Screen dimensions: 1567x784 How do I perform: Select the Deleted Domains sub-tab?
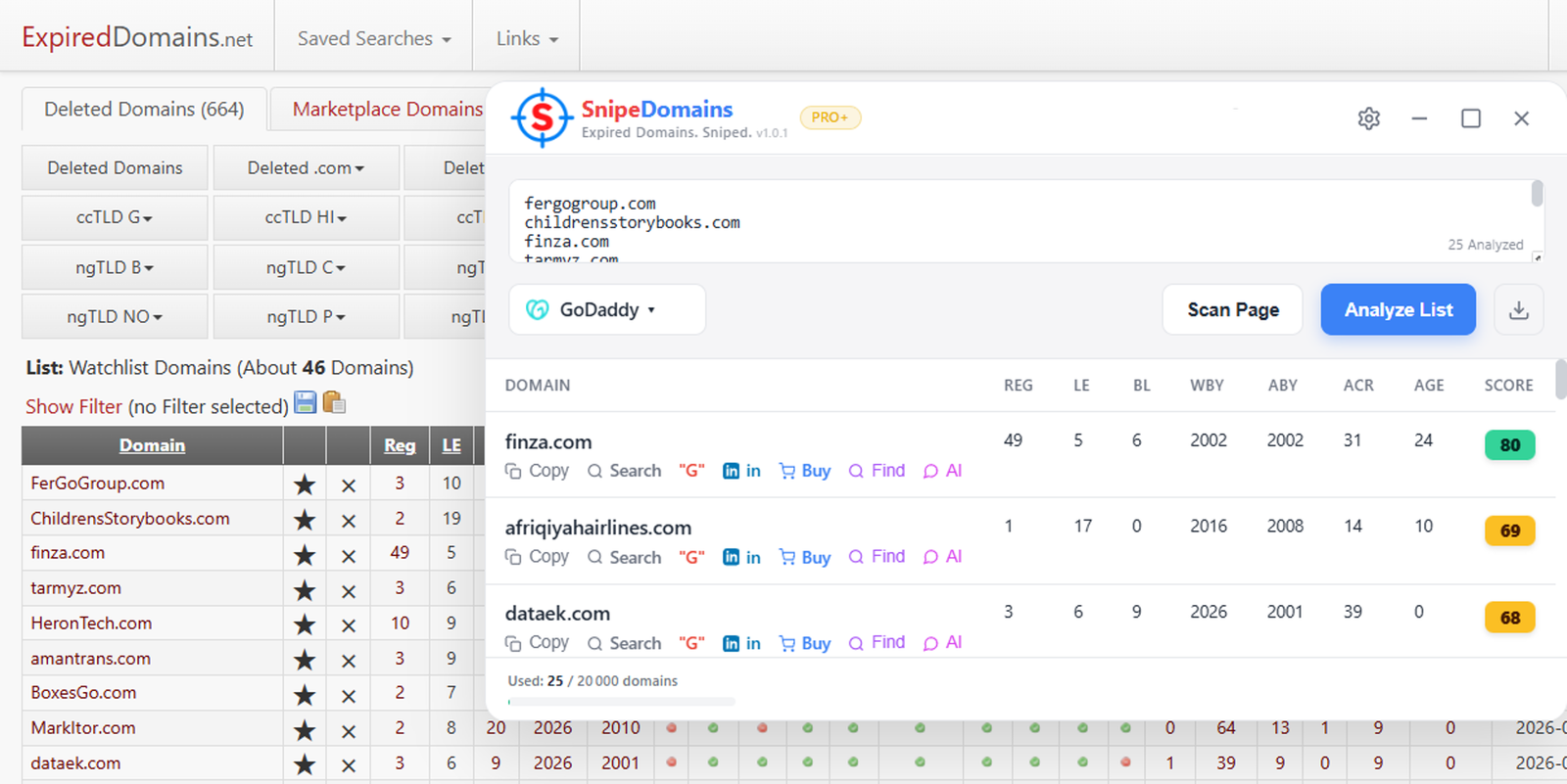tap(115, 167)
